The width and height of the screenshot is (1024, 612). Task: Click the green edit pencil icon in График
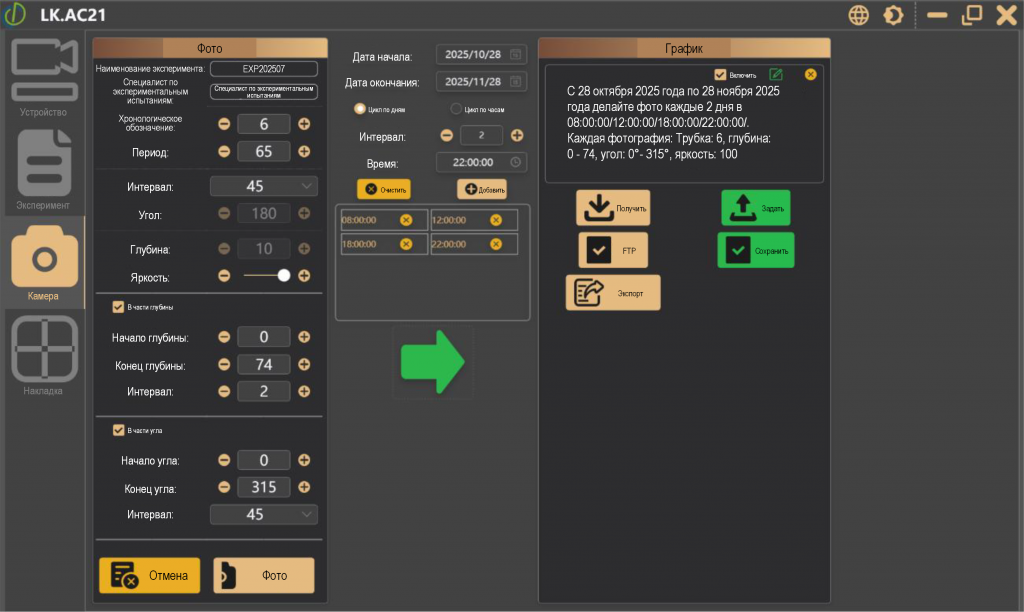(776, 74)
